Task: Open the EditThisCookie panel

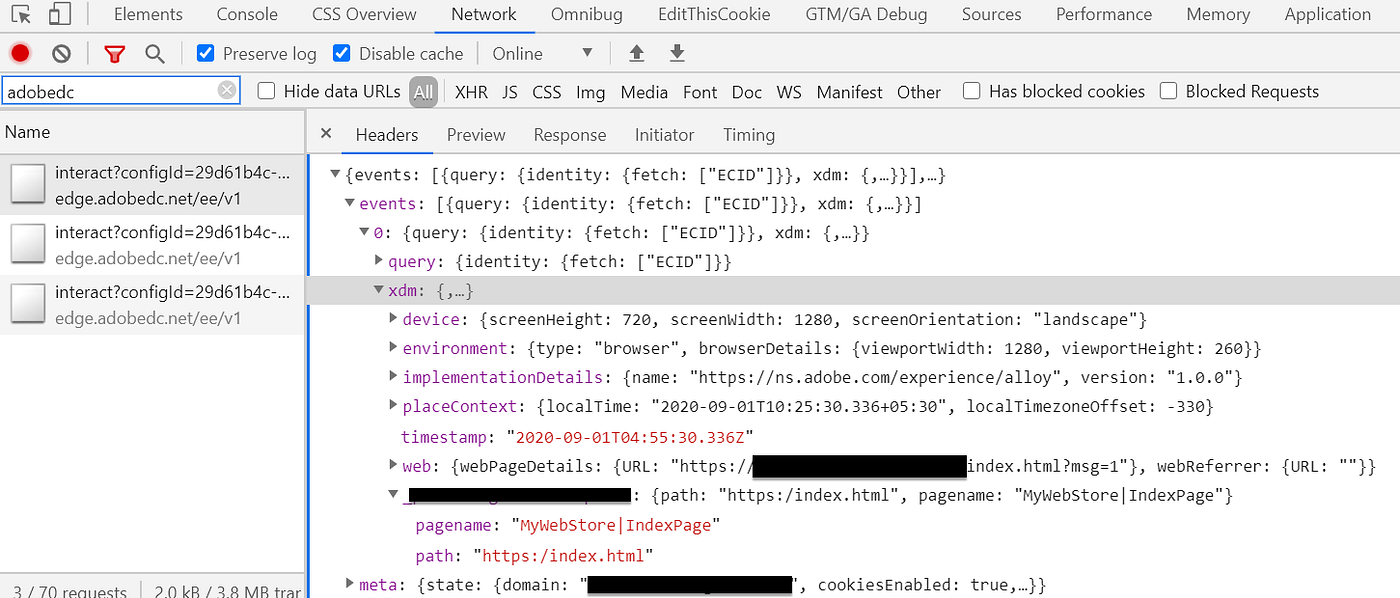Action: click(713, 14)
